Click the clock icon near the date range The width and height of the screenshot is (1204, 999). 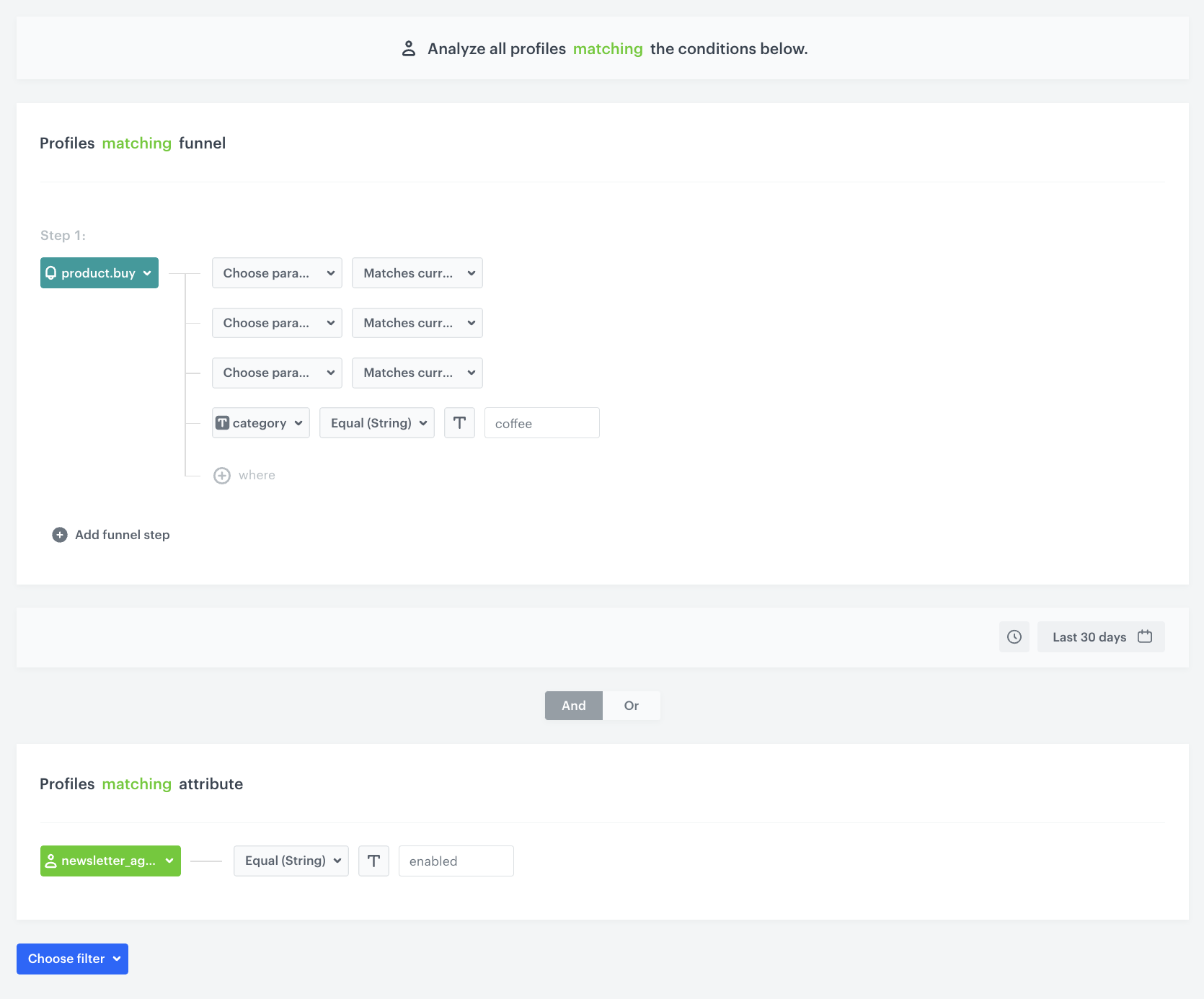1014,636
